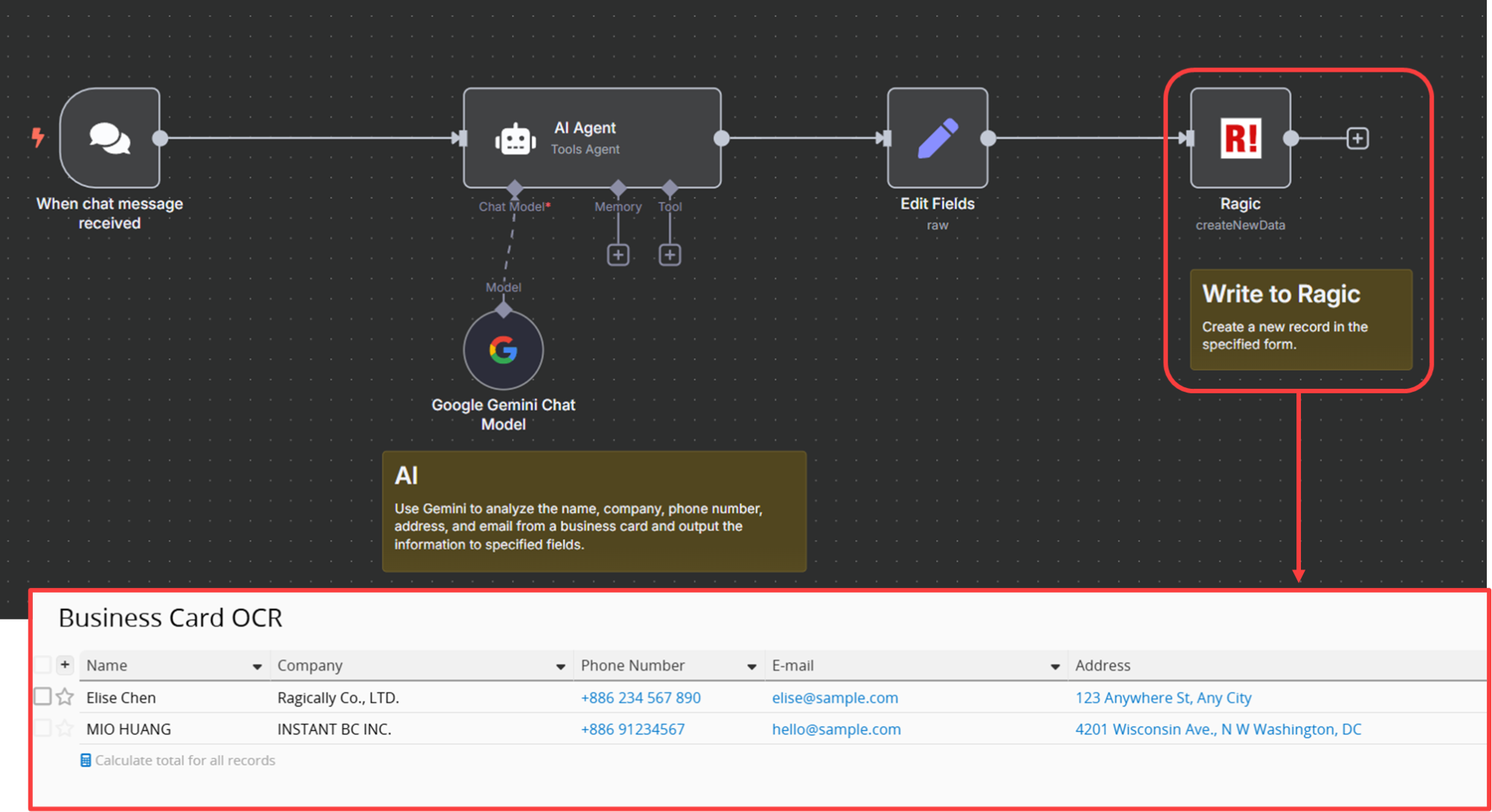1492x812 pixels.
Task: Open the 4201 Wisconsin Ave address link
Action: 1218,729
